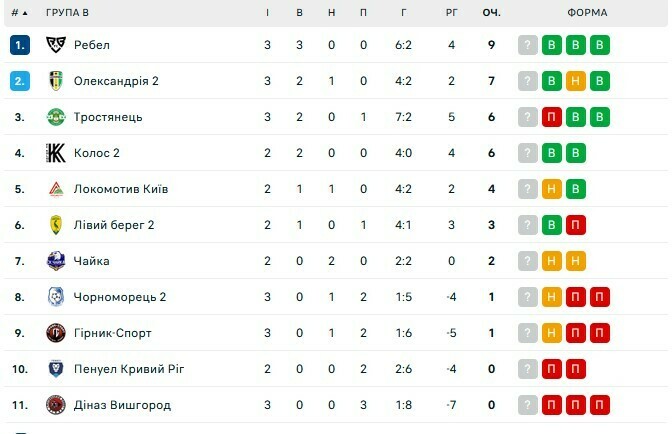Viewport: 672px width, 434px height.
Task: Click the Гірник-Спорт club emblem
Action: 55,333
